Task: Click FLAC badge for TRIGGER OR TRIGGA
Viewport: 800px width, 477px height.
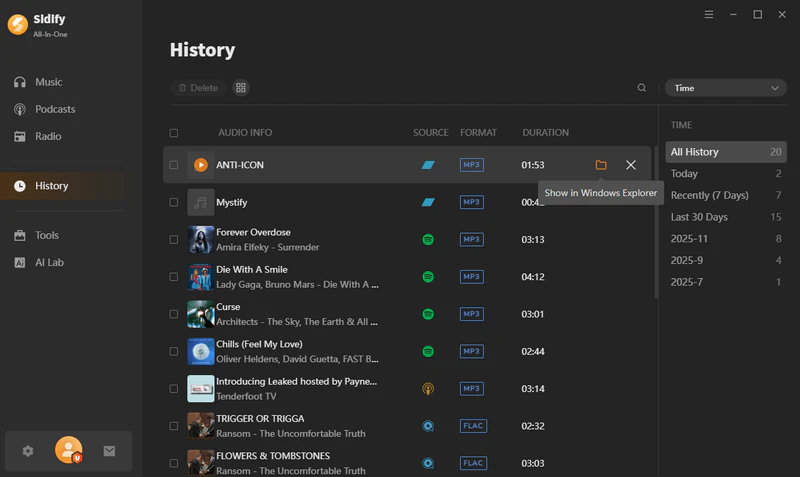Action: [x=473, y=425]
